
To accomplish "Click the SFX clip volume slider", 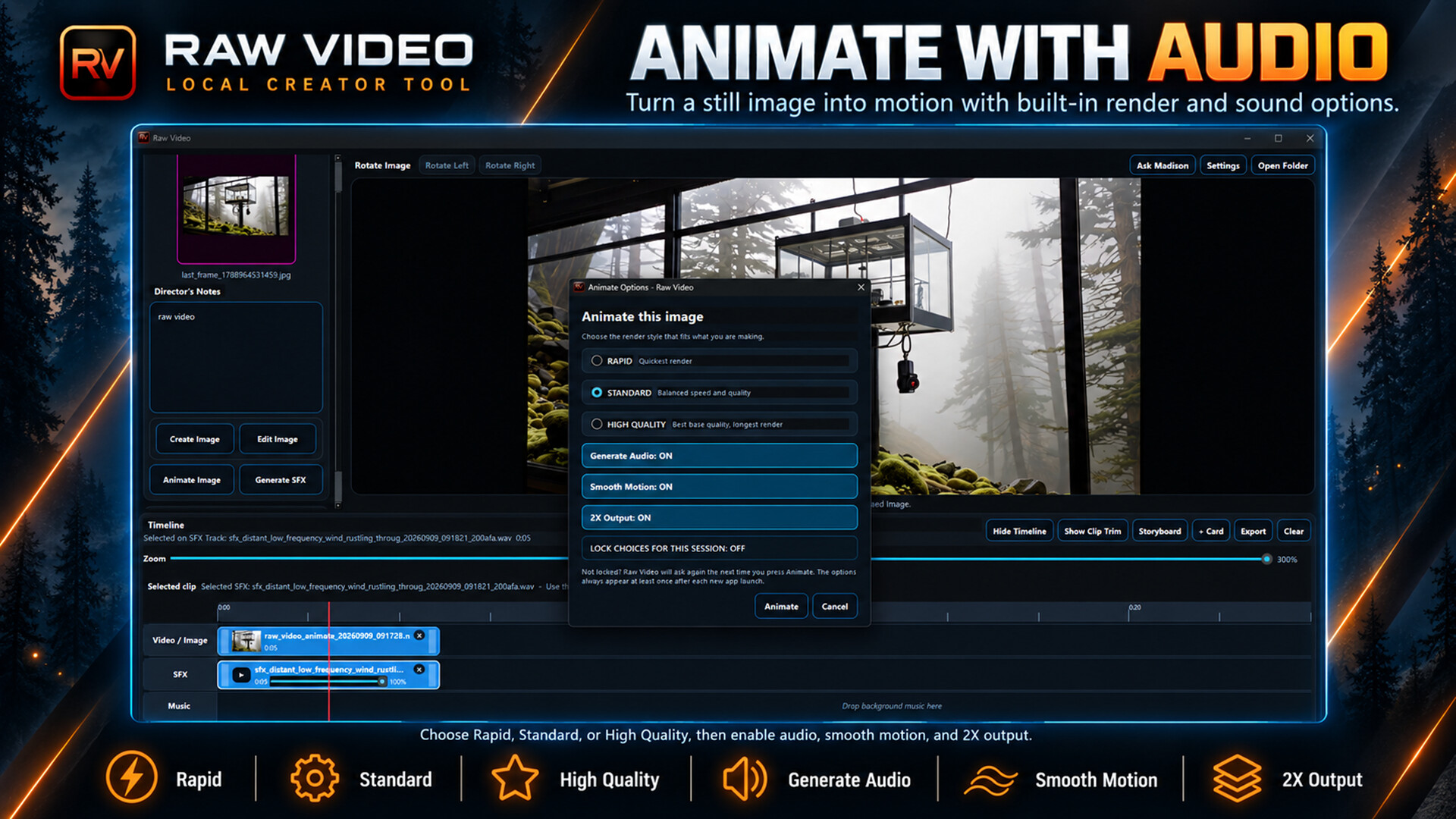I will (328, 682).
